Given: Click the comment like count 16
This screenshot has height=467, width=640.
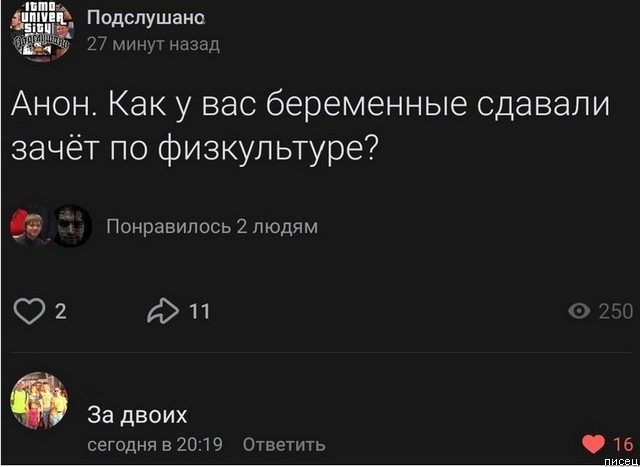Looking at the screenshot, I should point(620,443).
